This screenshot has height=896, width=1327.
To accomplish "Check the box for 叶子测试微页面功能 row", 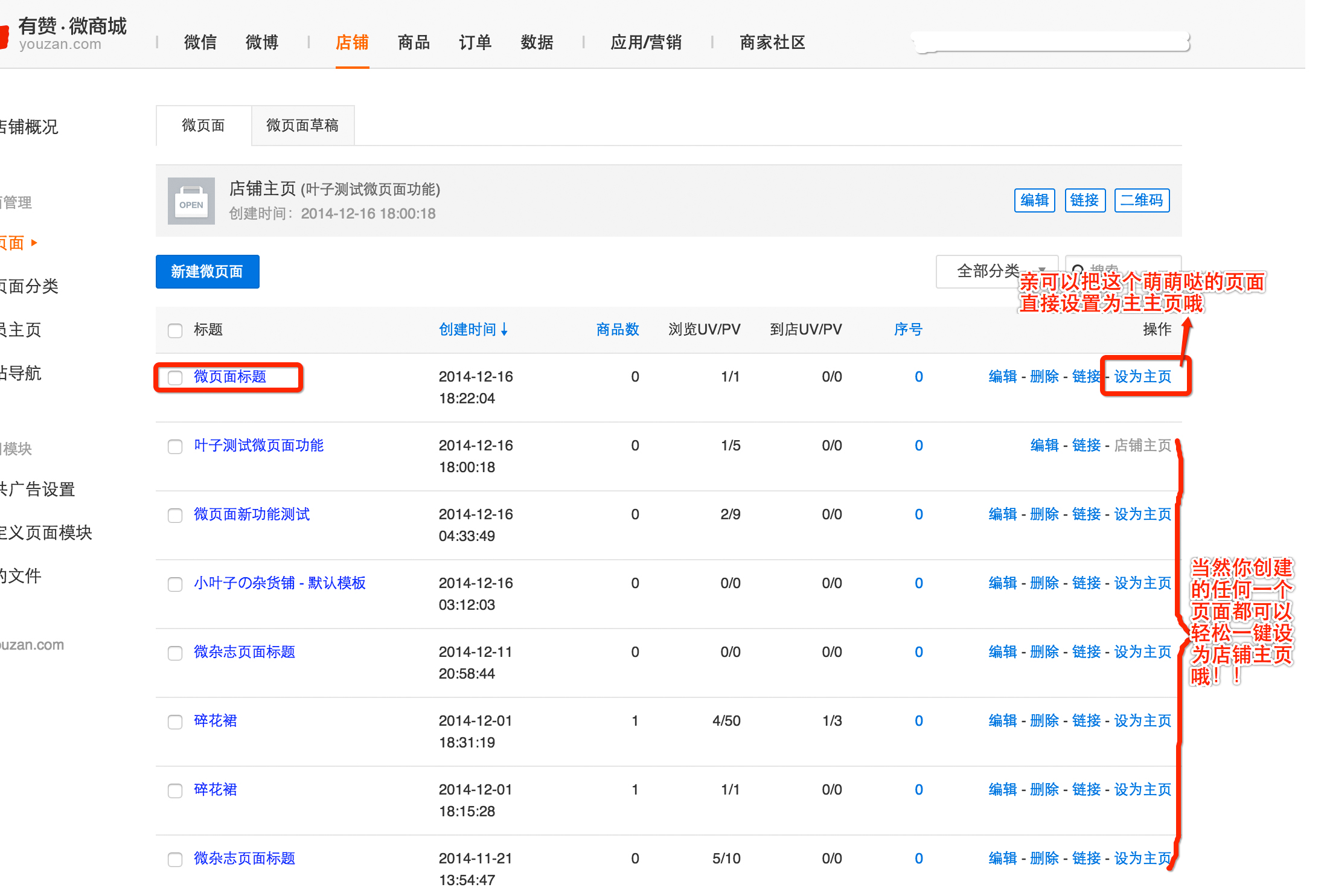I will point(175,446).
